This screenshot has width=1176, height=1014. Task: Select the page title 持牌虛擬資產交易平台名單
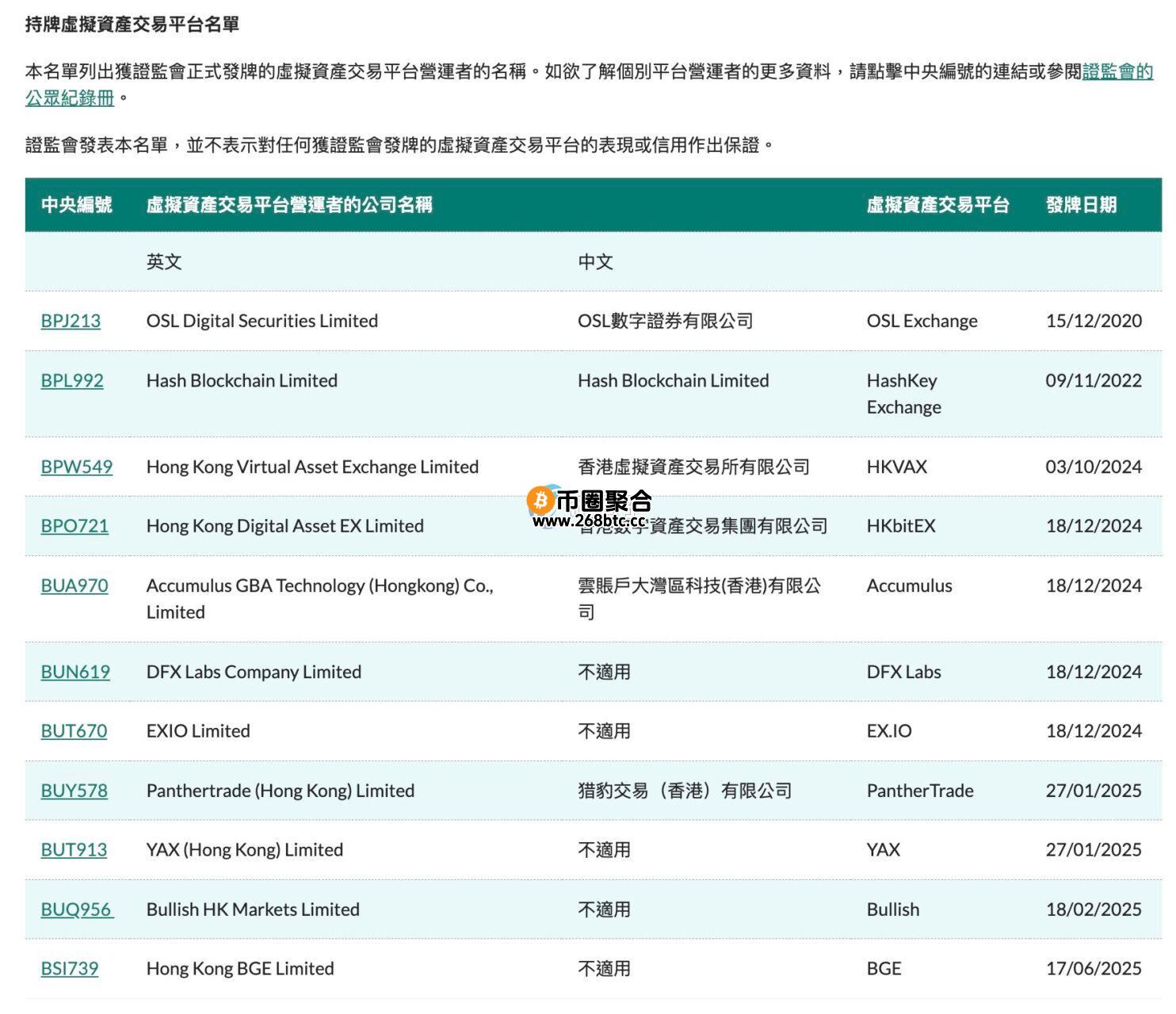tap(132, 25)
